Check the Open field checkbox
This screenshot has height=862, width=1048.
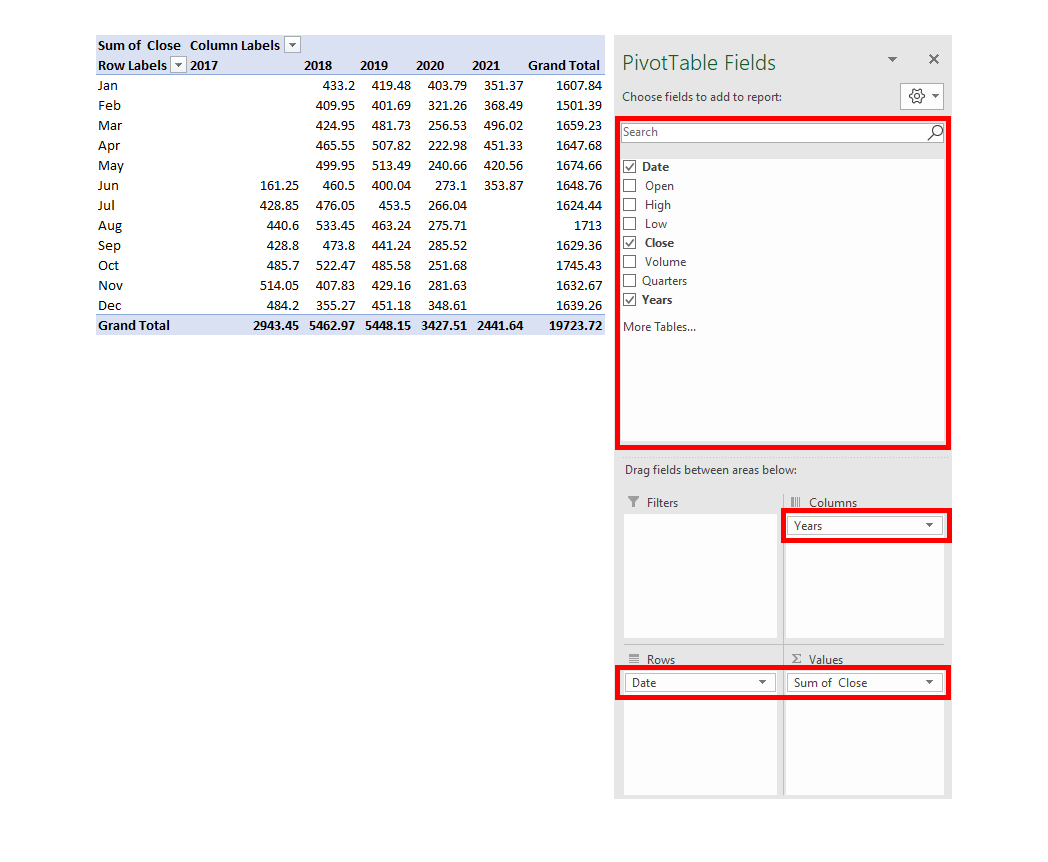click(x=630, y=185)
